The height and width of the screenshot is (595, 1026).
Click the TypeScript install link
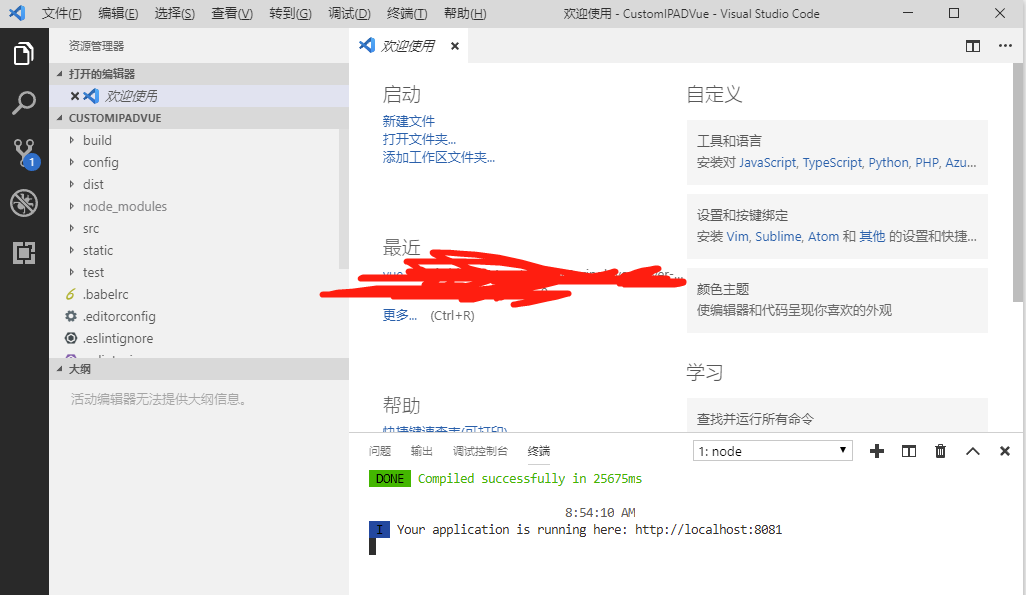click(832, 162)
